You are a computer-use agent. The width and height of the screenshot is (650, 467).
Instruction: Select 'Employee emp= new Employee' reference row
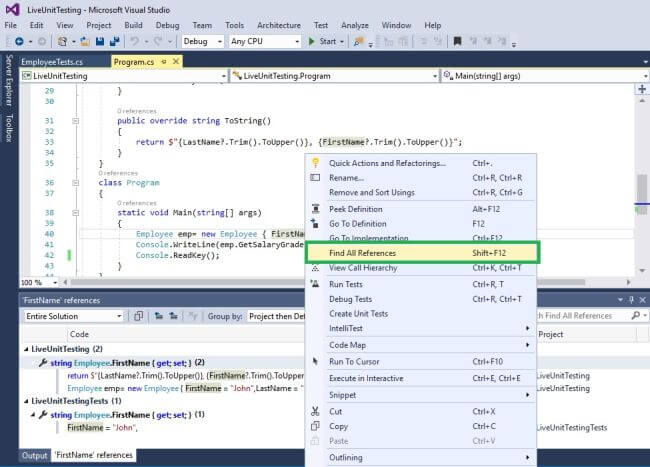coord(186,389)
